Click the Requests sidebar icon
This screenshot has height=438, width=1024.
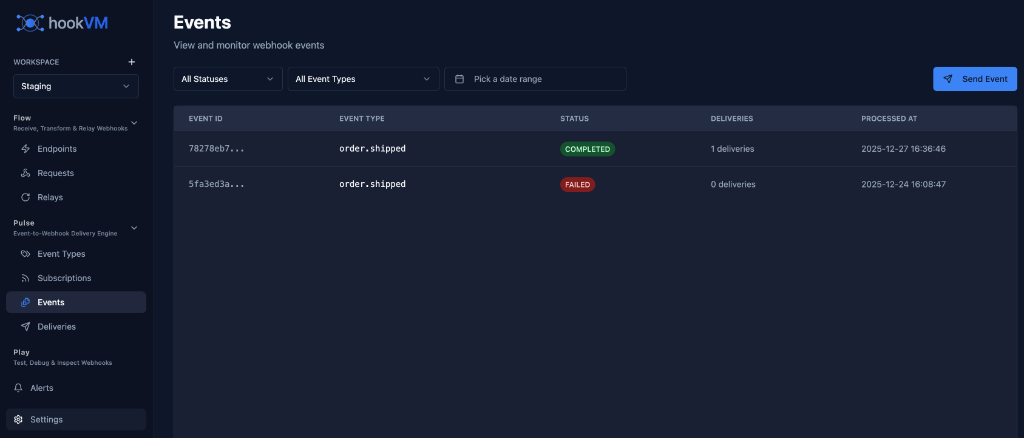(26, 173)
